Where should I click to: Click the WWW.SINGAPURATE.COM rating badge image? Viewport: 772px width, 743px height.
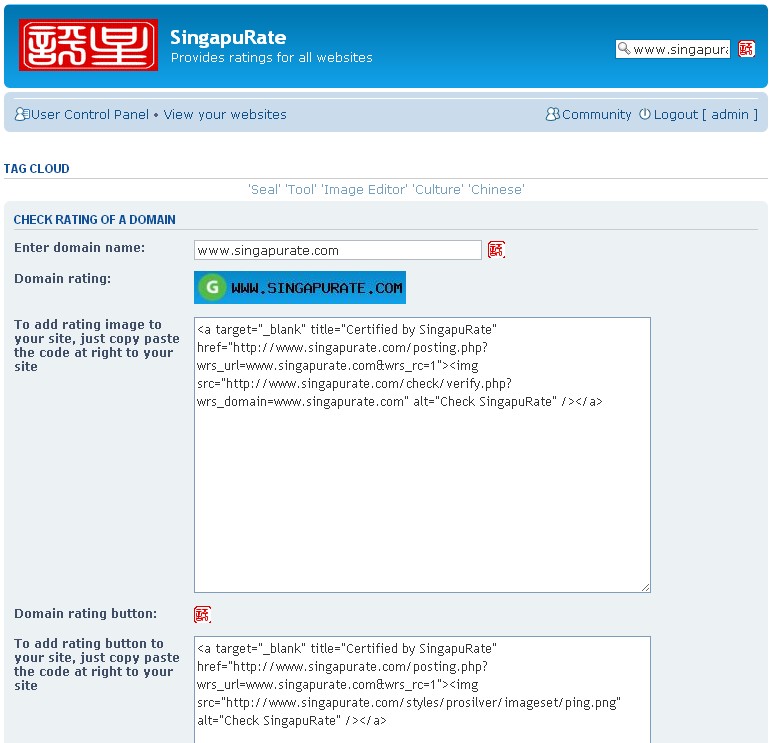(300, 288)
